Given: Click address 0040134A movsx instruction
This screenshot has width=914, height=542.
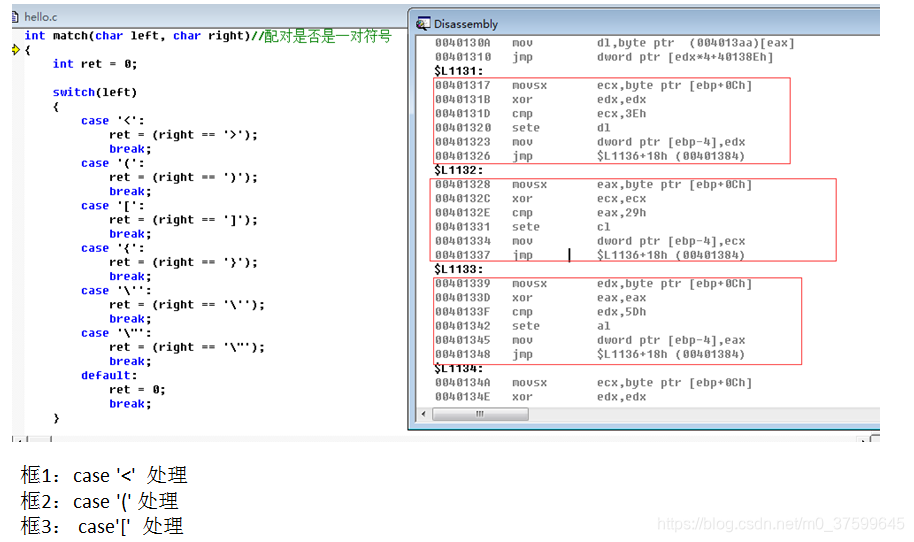Looking at the screenshot, I should (x=593, y=382).
